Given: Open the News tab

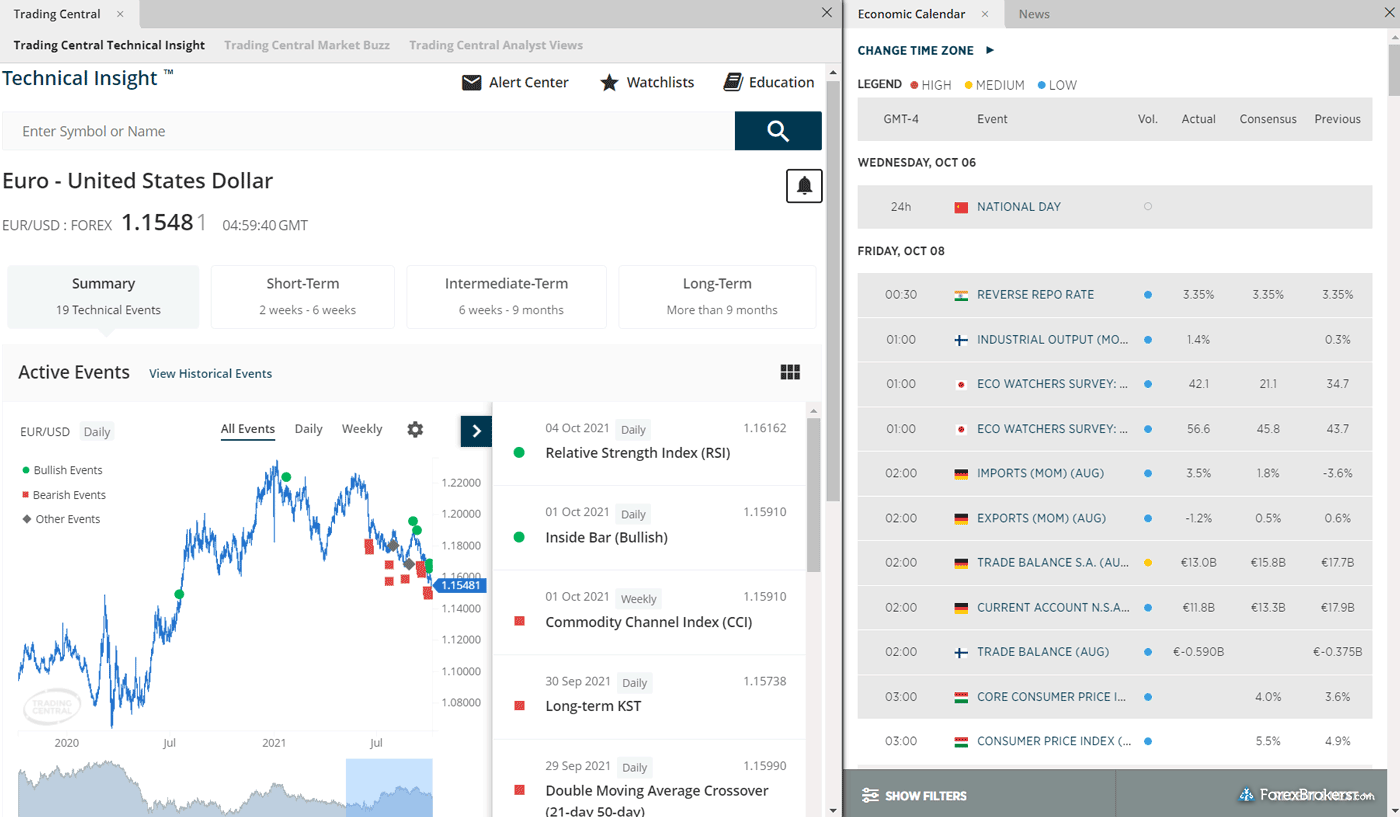Looking at the screenshot, I should [1034, 14].
